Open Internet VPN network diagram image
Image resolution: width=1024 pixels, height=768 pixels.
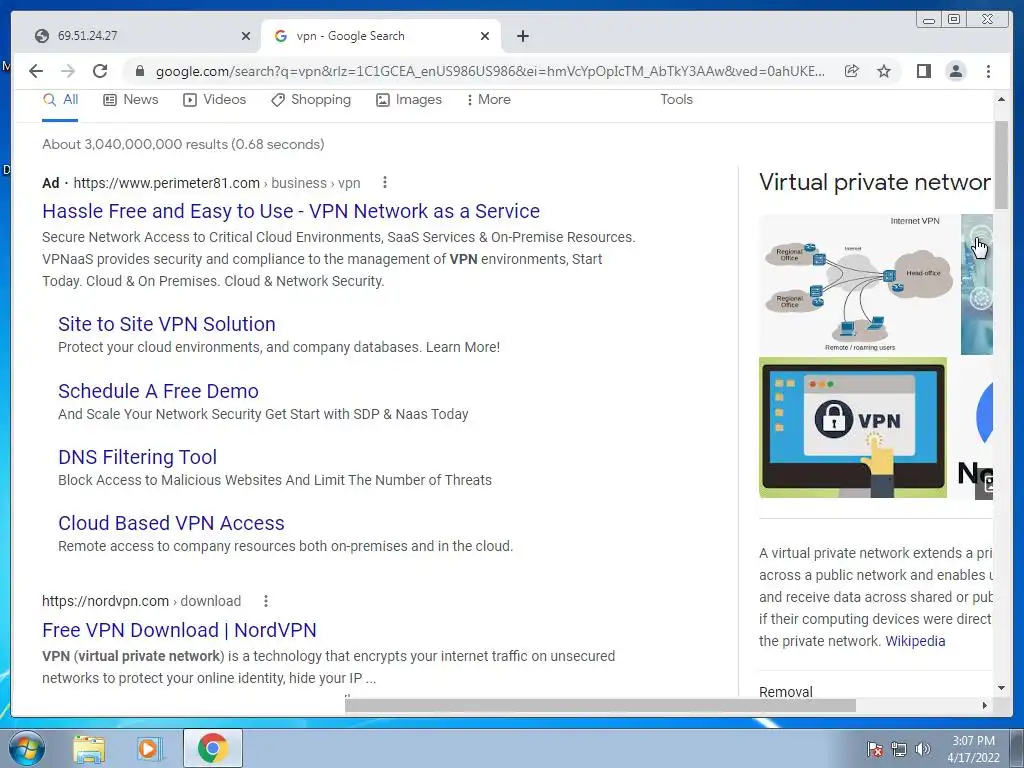(857, 285)
